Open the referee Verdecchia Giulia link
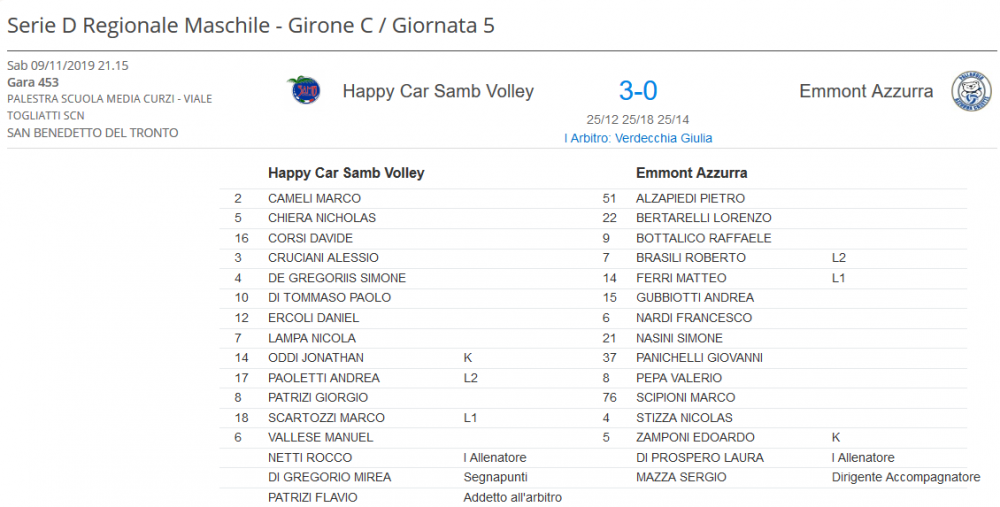The width and height of the screenshot is (1000, 507). (x=638, y=138)
